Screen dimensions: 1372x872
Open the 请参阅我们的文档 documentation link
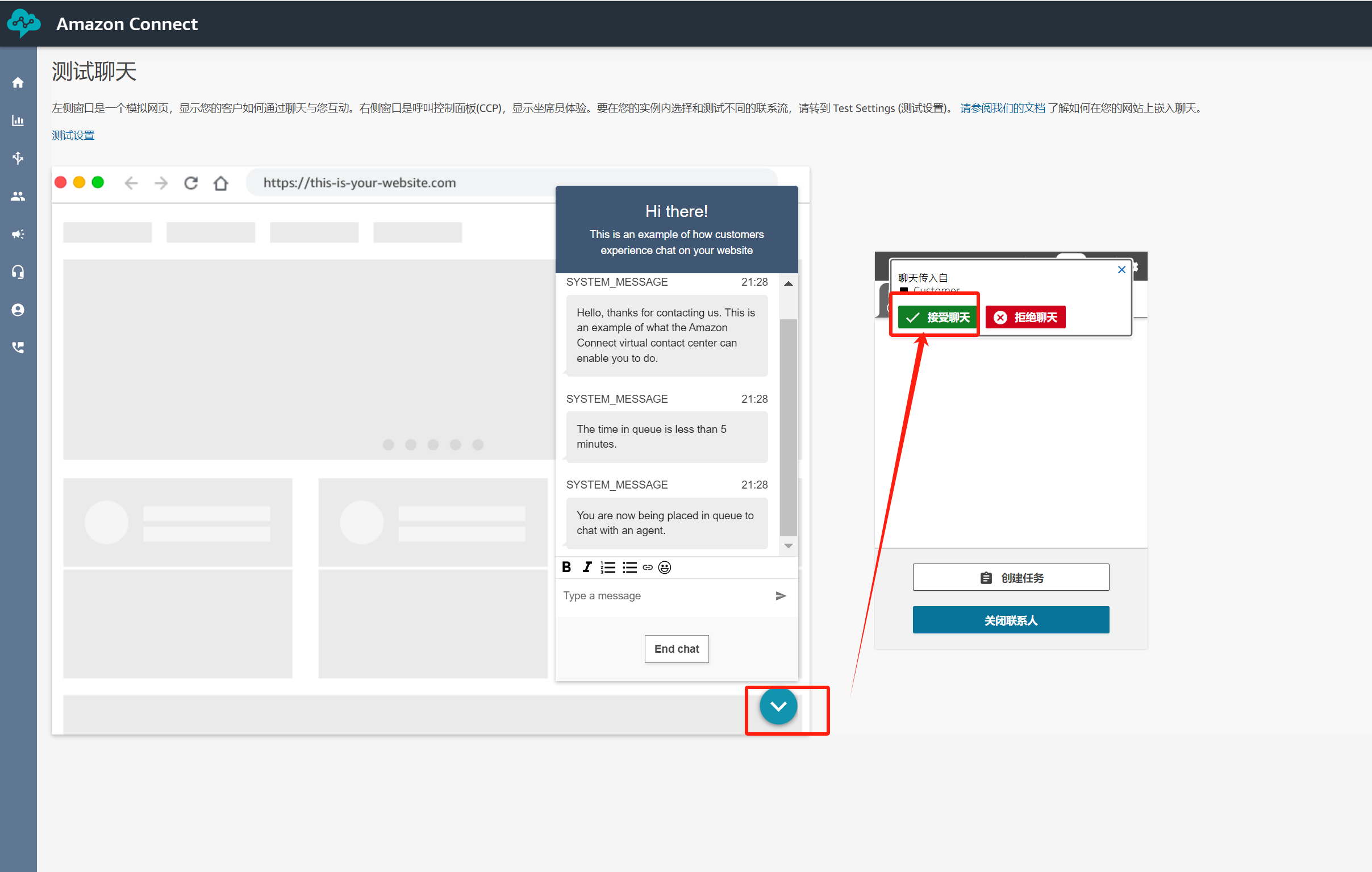[1002, 108]
